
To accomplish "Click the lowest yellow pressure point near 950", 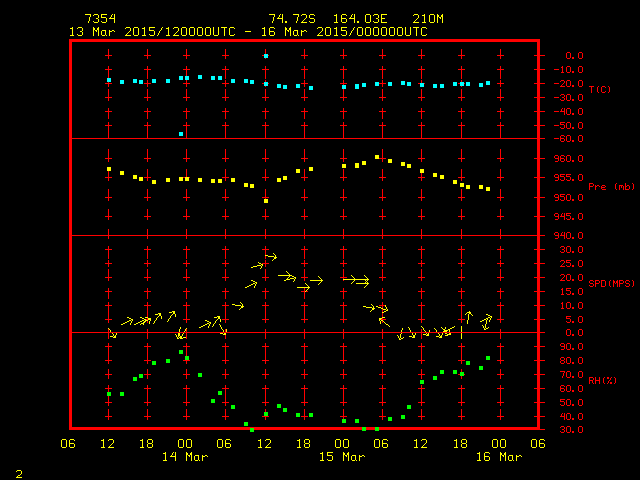I will 266,201.
